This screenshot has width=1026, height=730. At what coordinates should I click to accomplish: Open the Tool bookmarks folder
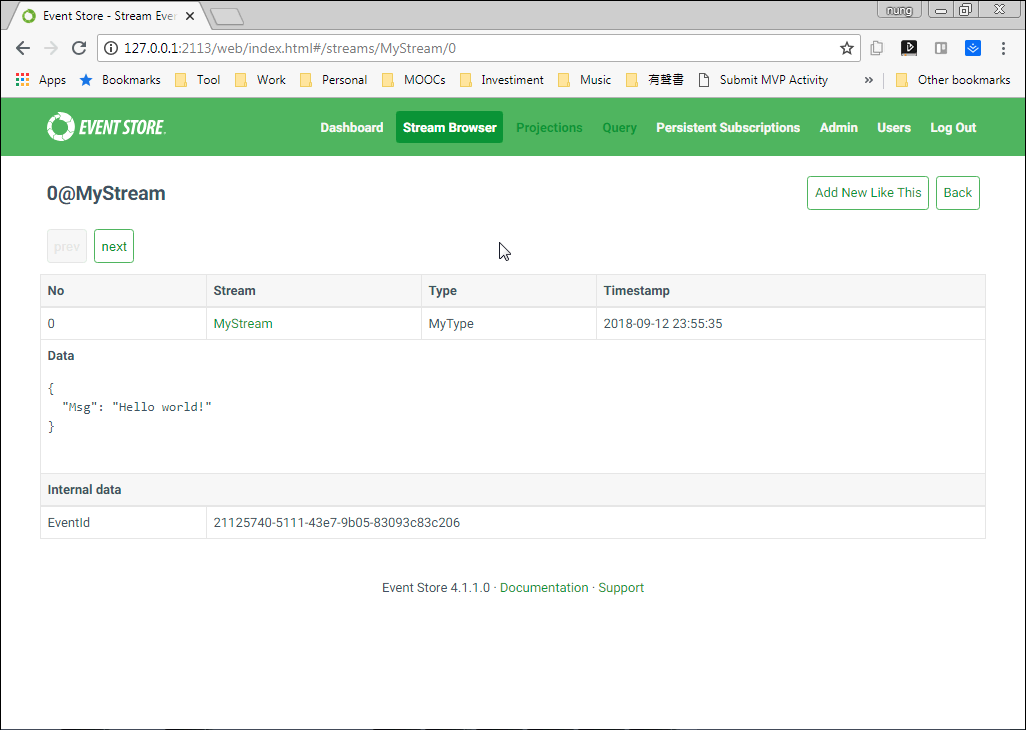pyautogui.click(x=198, y=80)
